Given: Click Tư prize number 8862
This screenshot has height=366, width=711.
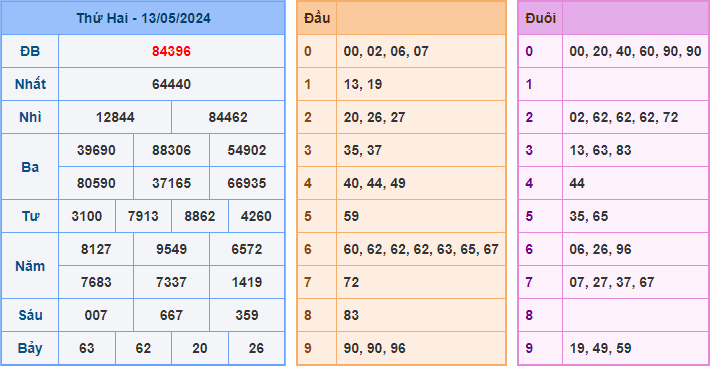Looking at the screenshot, I should [x=200, y=216].
